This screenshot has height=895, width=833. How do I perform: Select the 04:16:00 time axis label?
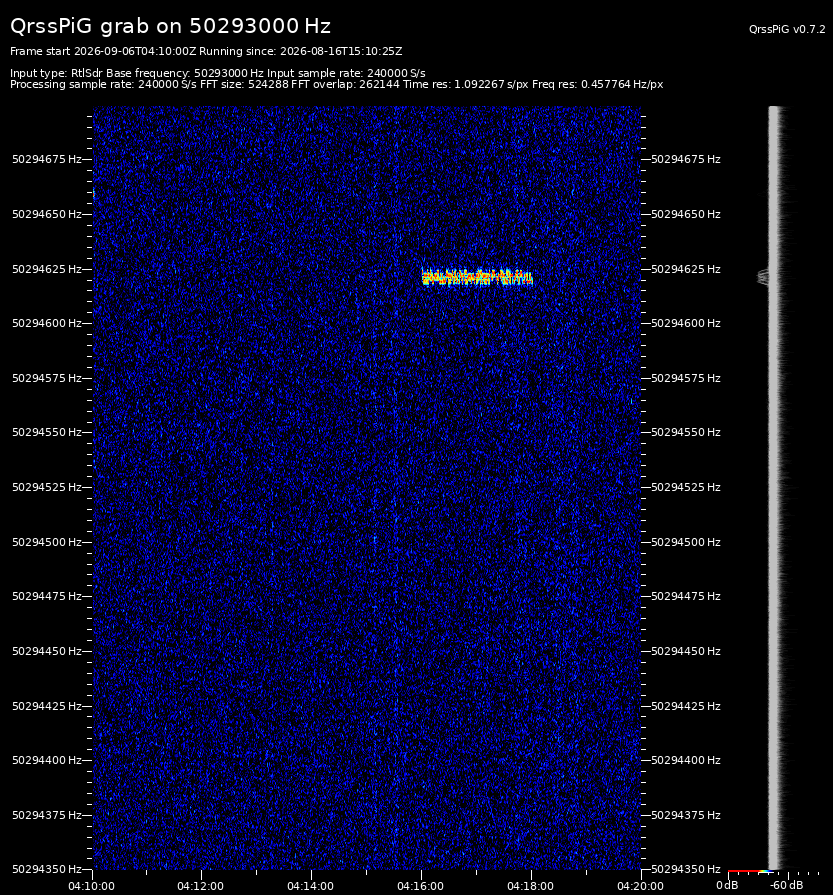coord(420,886)
